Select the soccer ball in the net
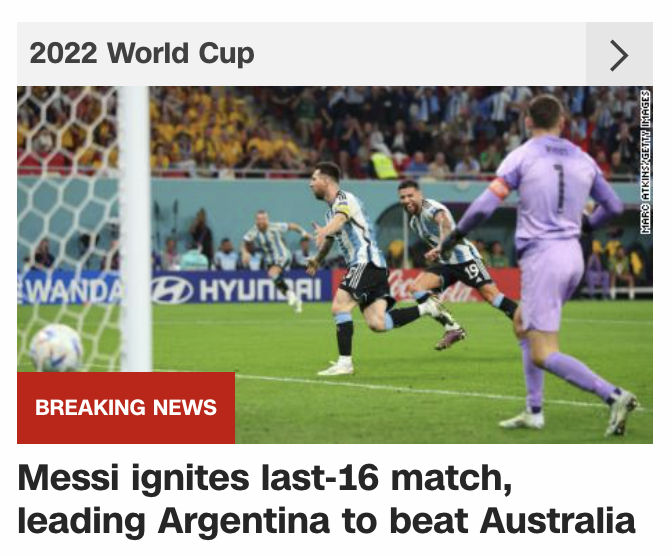 pos(56,348)
